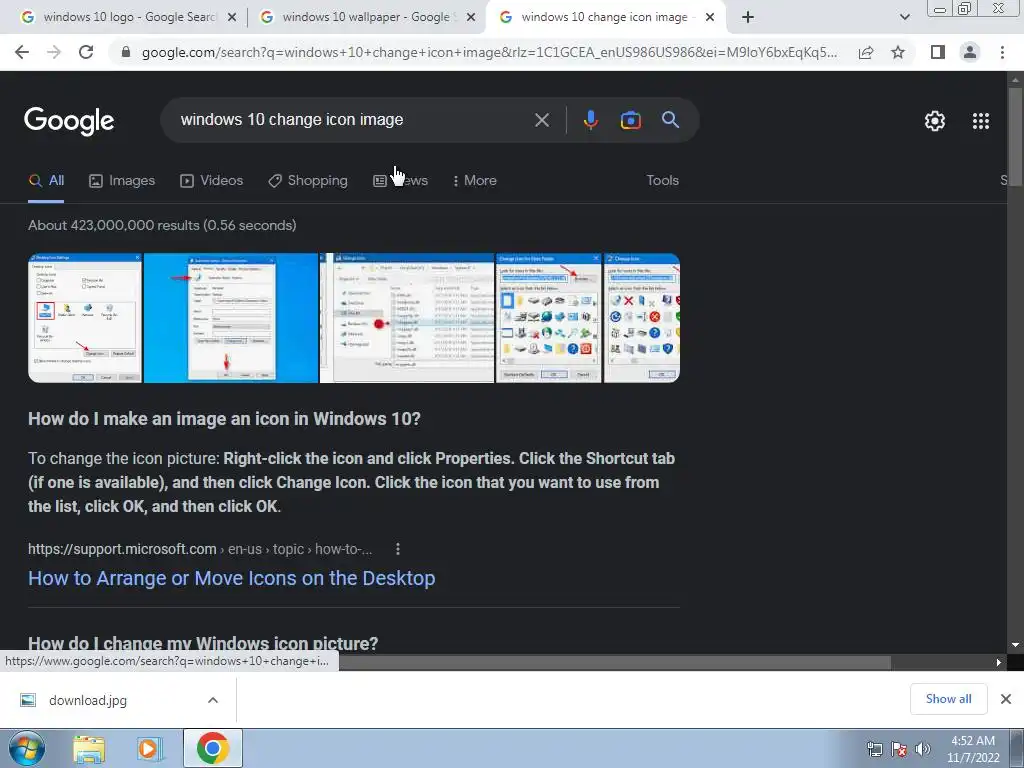Open fourth Change Icon dialog thumbnail
The image size is (1024, 768).
click(x=549, y=318)
